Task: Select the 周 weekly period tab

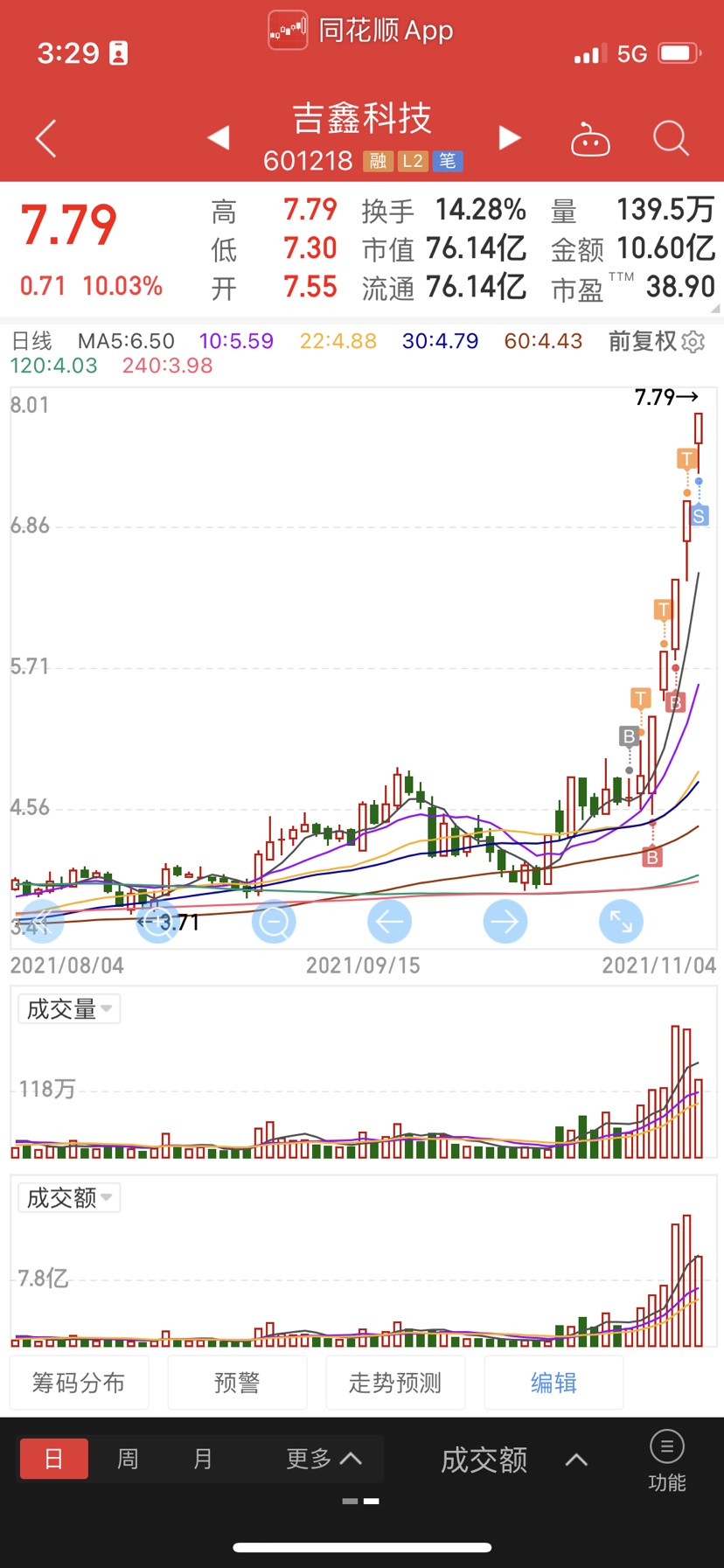Action: point(128,1458)
